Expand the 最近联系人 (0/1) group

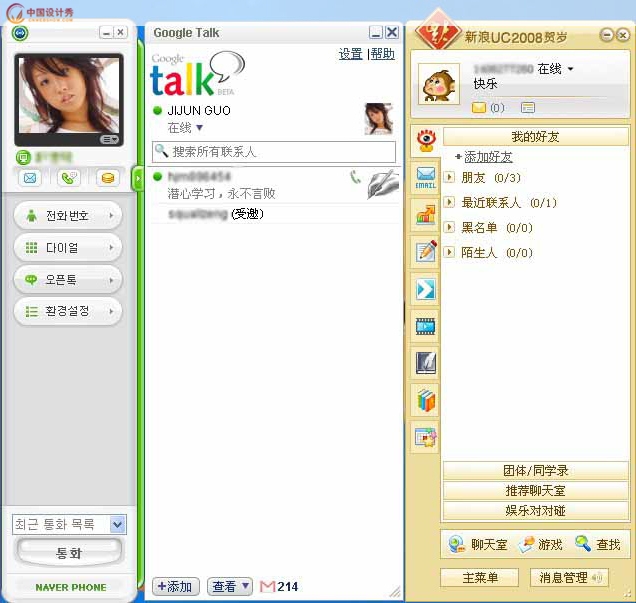pos(449,202)
